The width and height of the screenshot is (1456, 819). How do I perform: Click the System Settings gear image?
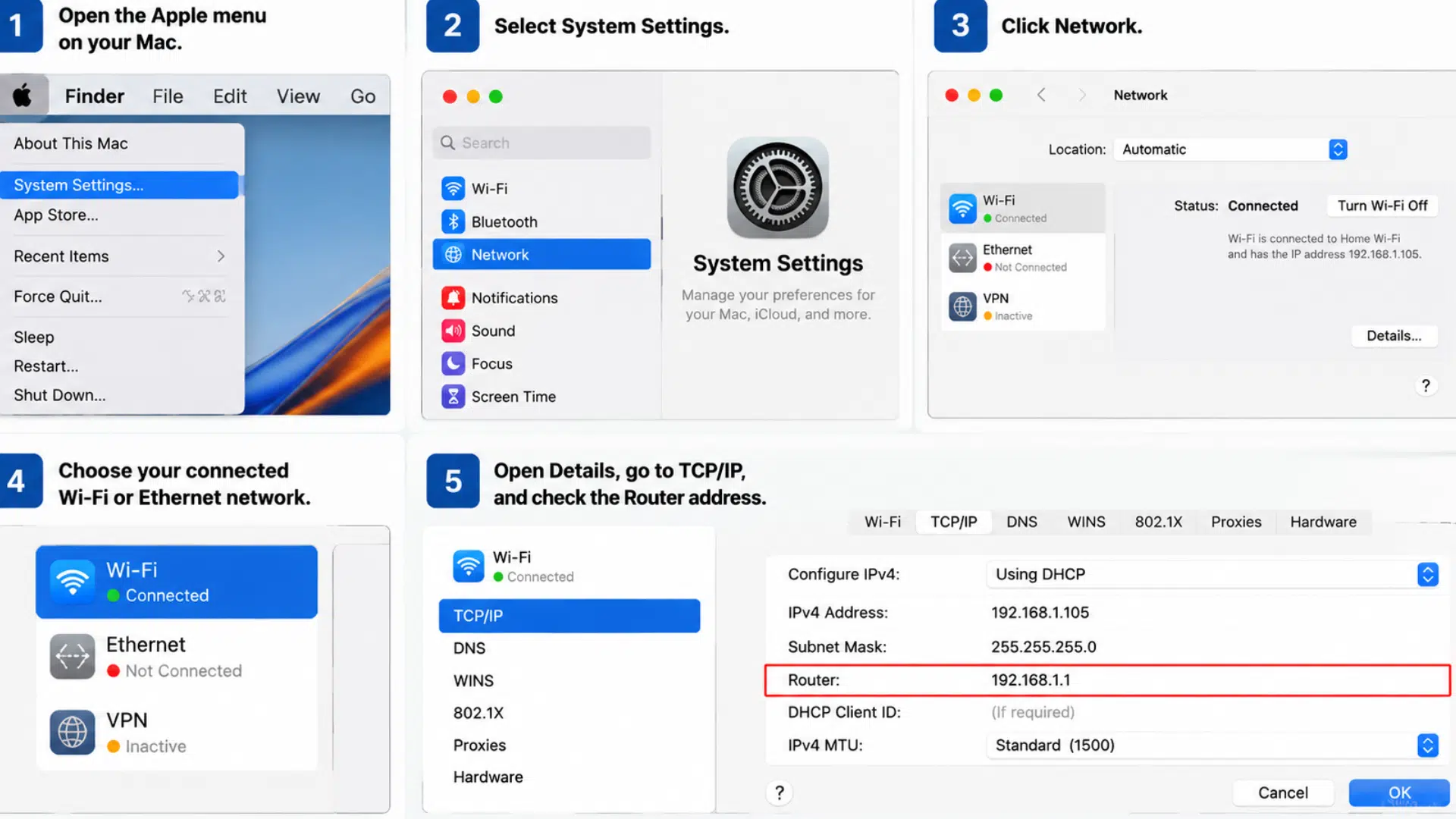pos(777,187)
